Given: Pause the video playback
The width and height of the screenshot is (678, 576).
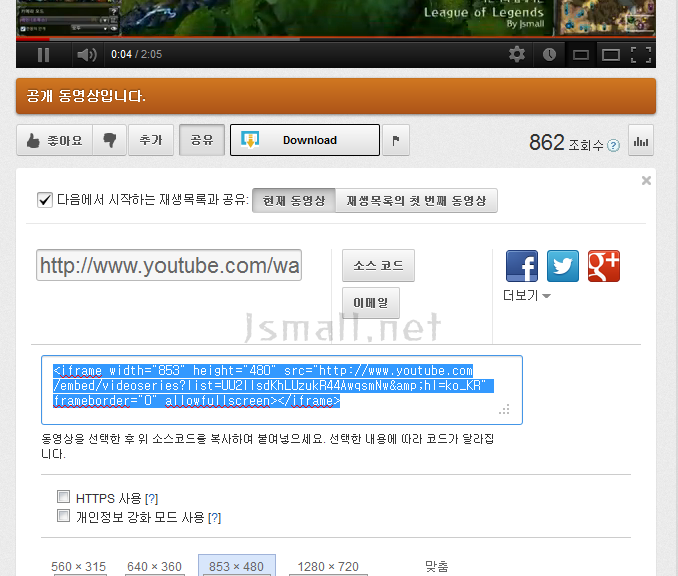Looking at the screenshot, I should (43, 55).
